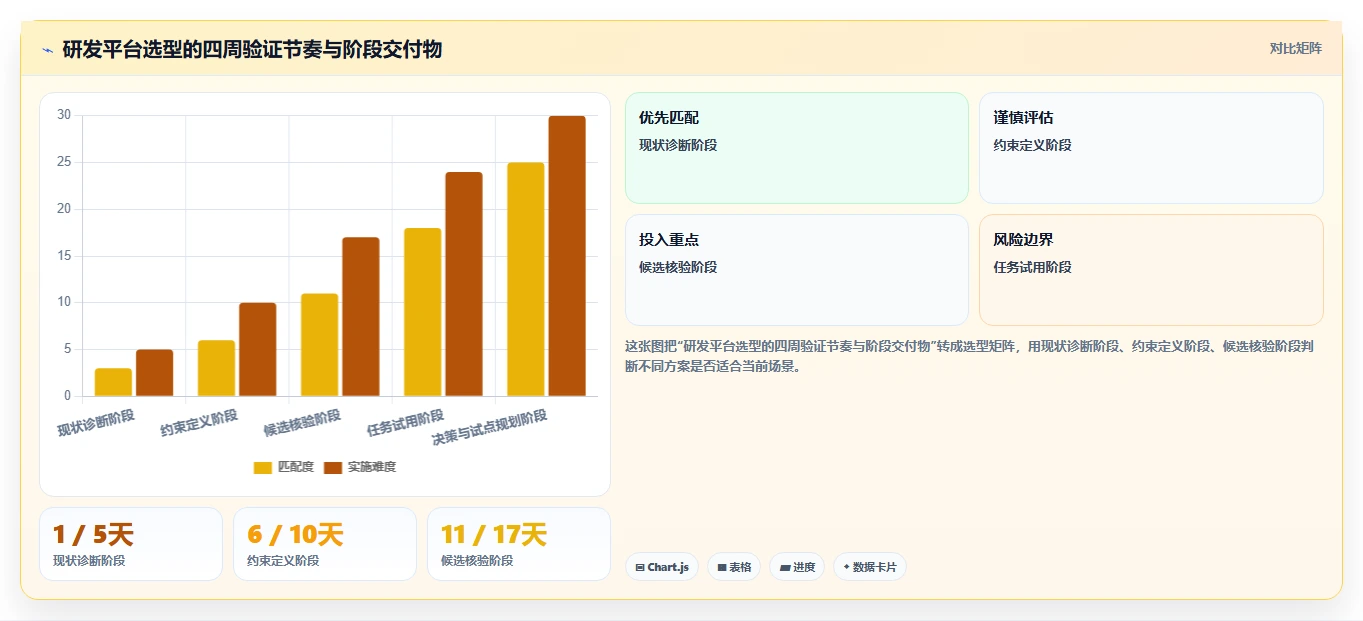Select the 进度 tag chip

pos(797,567)
